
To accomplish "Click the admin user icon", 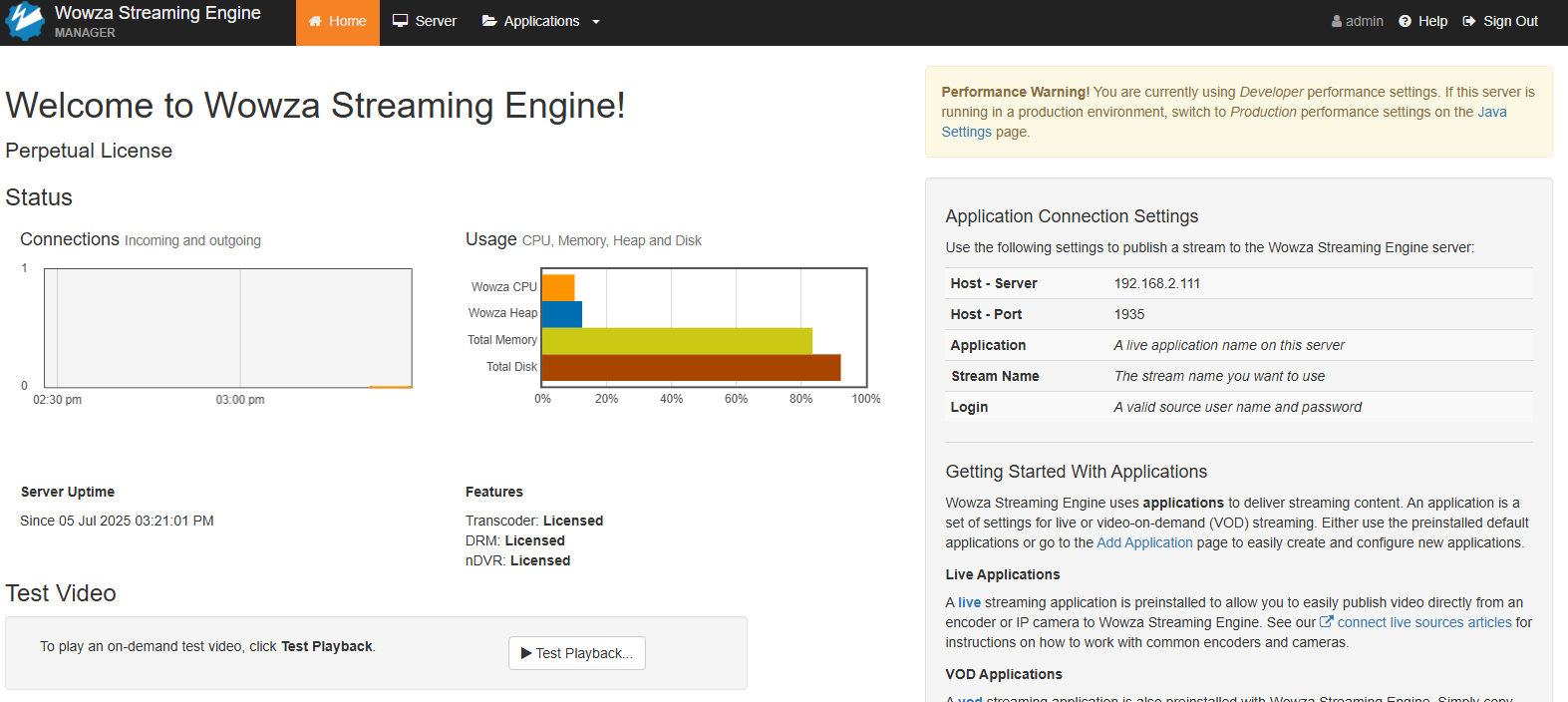I will (x=1337, y=21).
